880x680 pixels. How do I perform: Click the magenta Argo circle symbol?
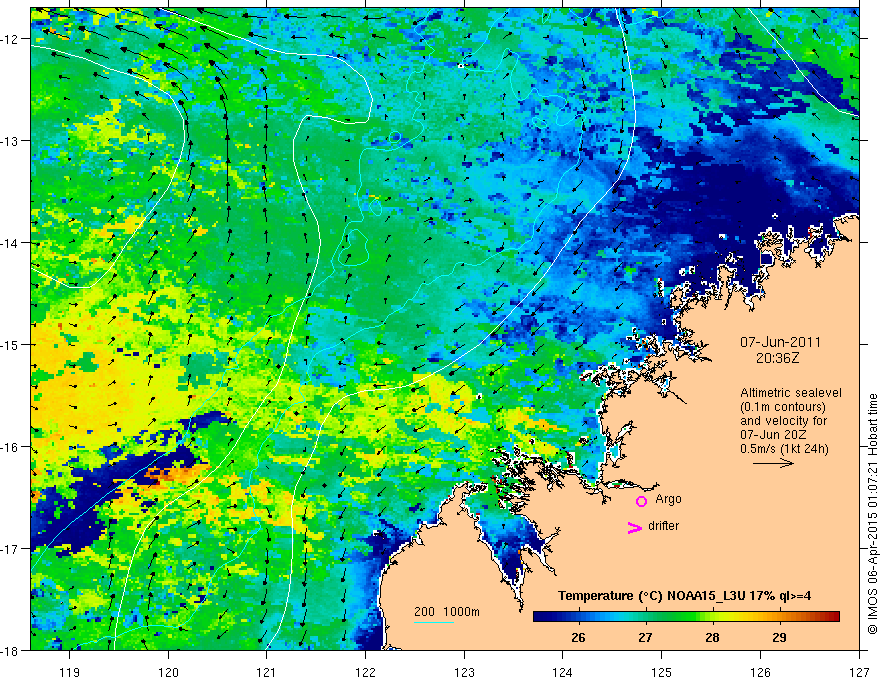[x=641, y=501]
